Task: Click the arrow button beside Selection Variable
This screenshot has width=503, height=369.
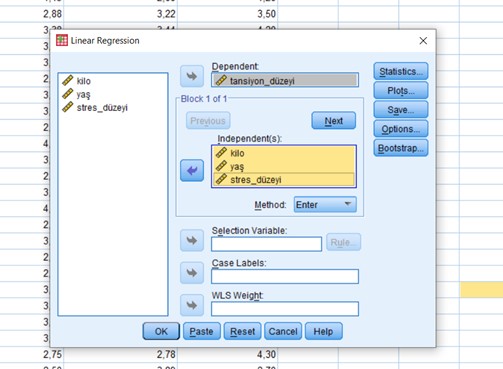Action: click(192, 240)
